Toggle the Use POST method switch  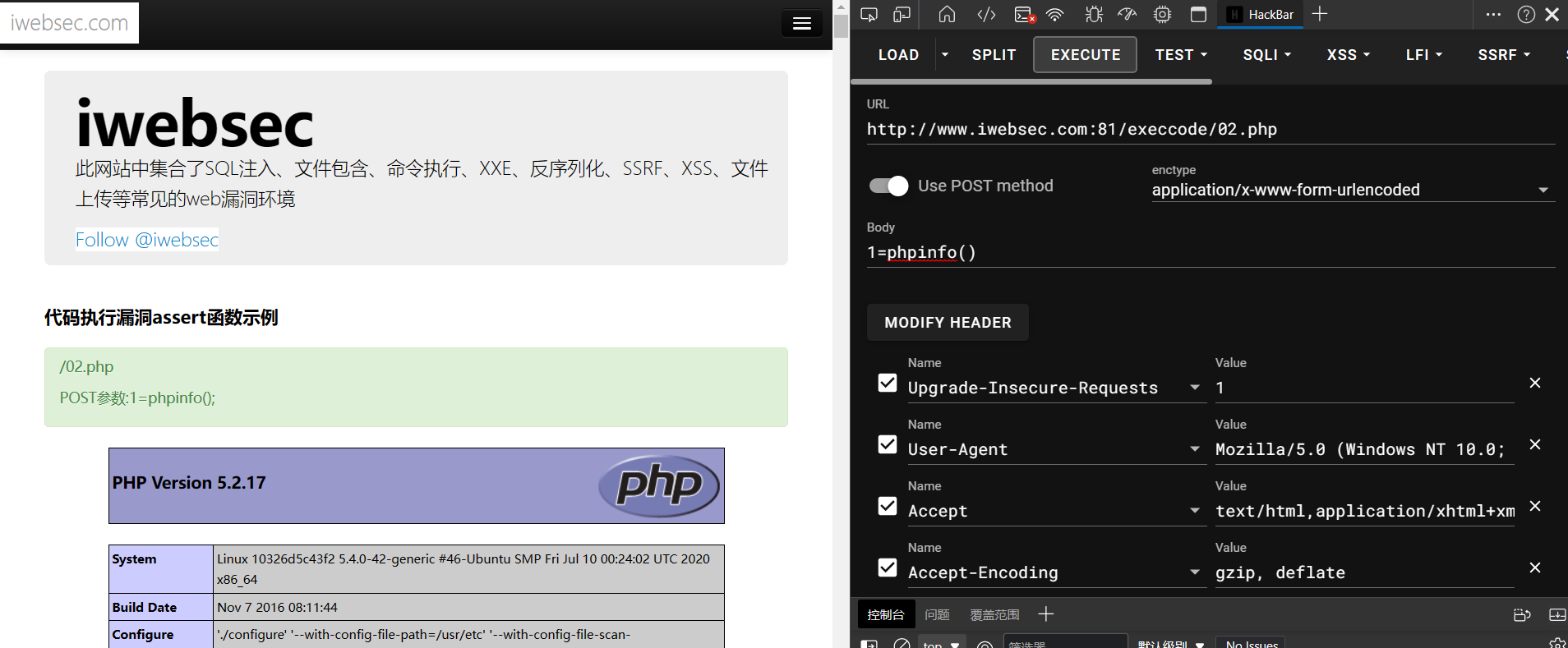pos(888,186)
